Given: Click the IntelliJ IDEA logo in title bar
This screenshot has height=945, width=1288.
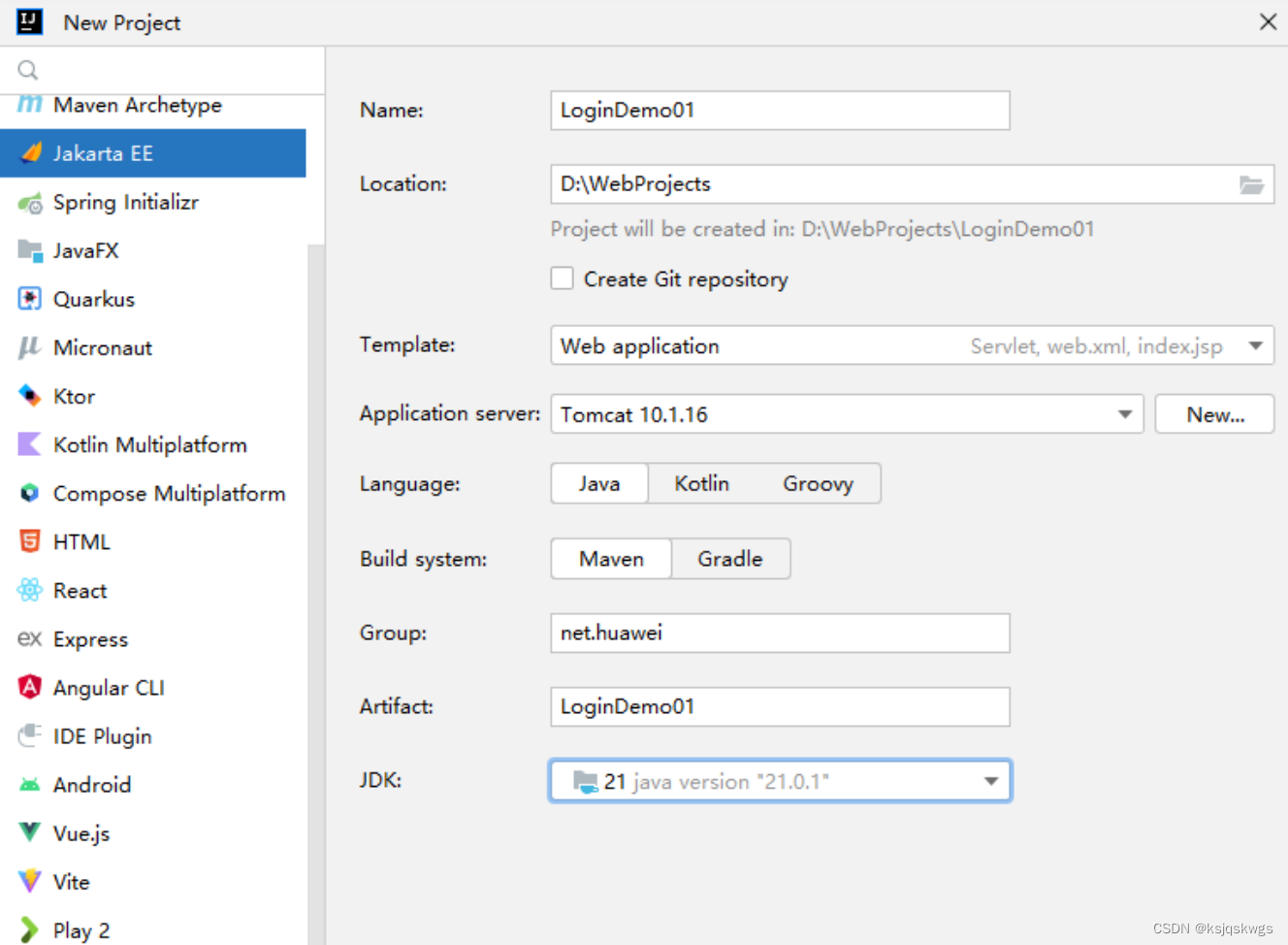Looking at the screenshot, I should 30,21.
